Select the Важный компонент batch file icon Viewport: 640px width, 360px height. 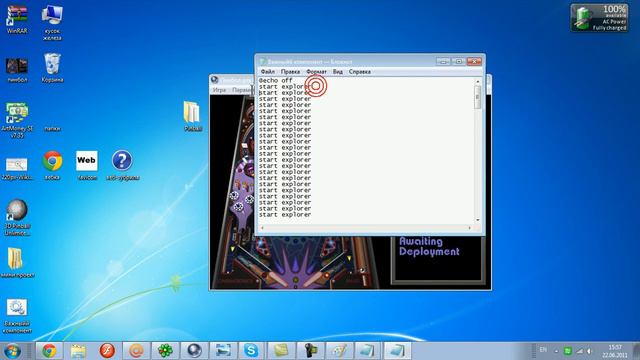coord(17,316)
